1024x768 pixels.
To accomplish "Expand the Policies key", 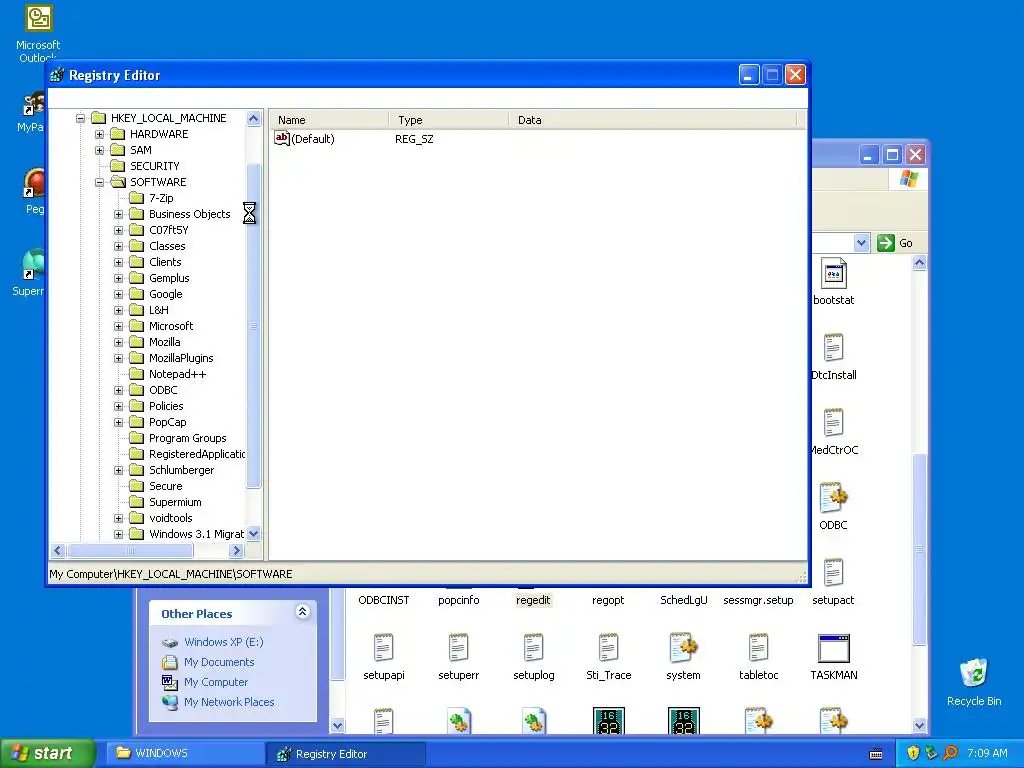I will (x=118, y=406).
